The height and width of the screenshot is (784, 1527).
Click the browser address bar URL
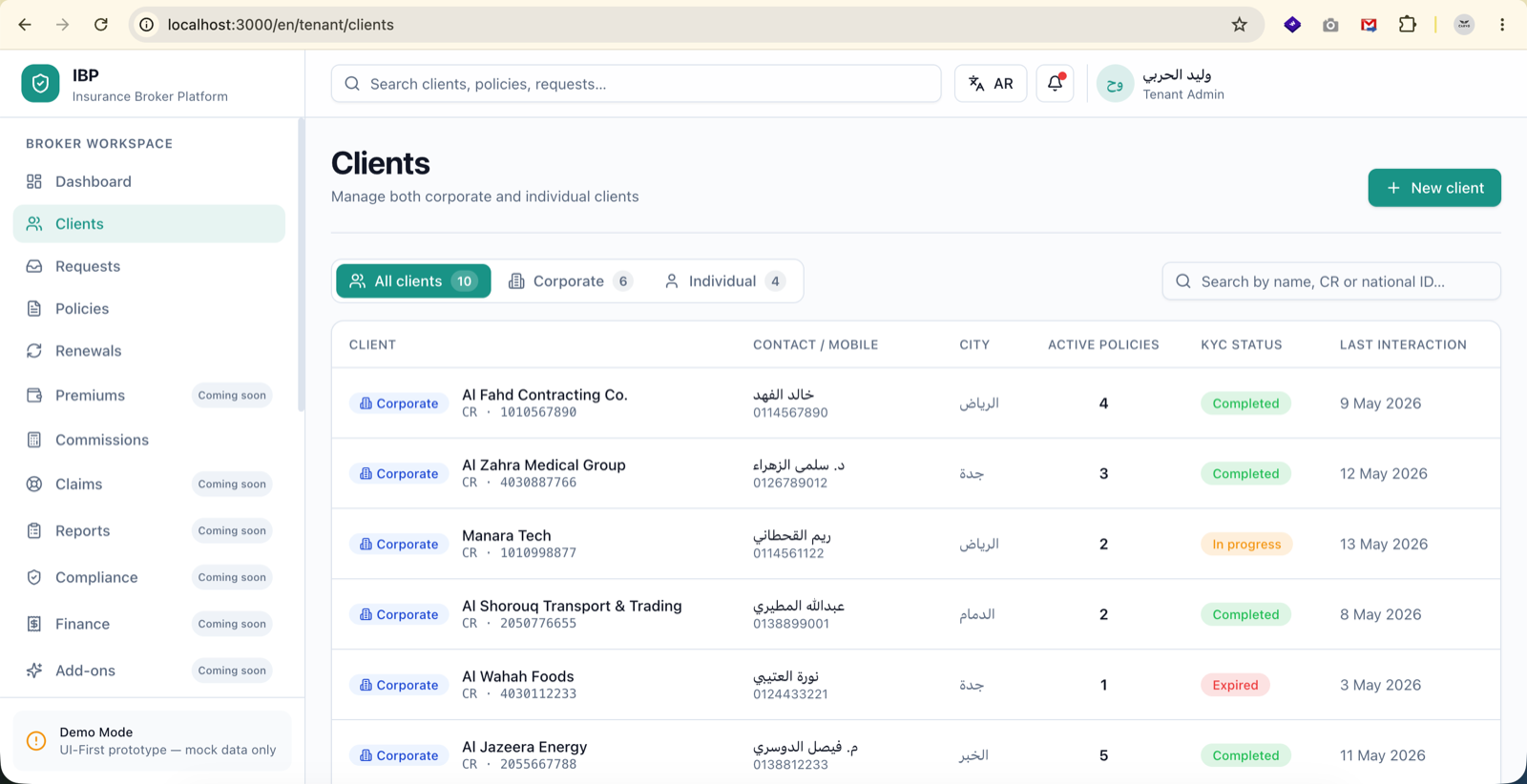281,25
